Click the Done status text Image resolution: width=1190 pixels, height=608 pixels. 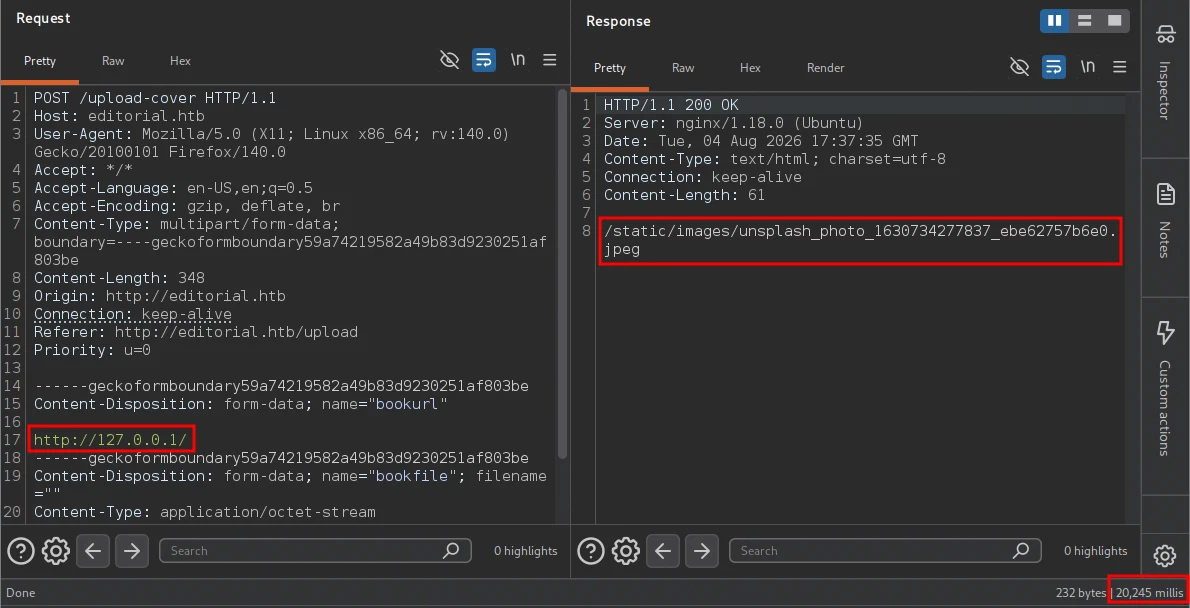(20, 592)
